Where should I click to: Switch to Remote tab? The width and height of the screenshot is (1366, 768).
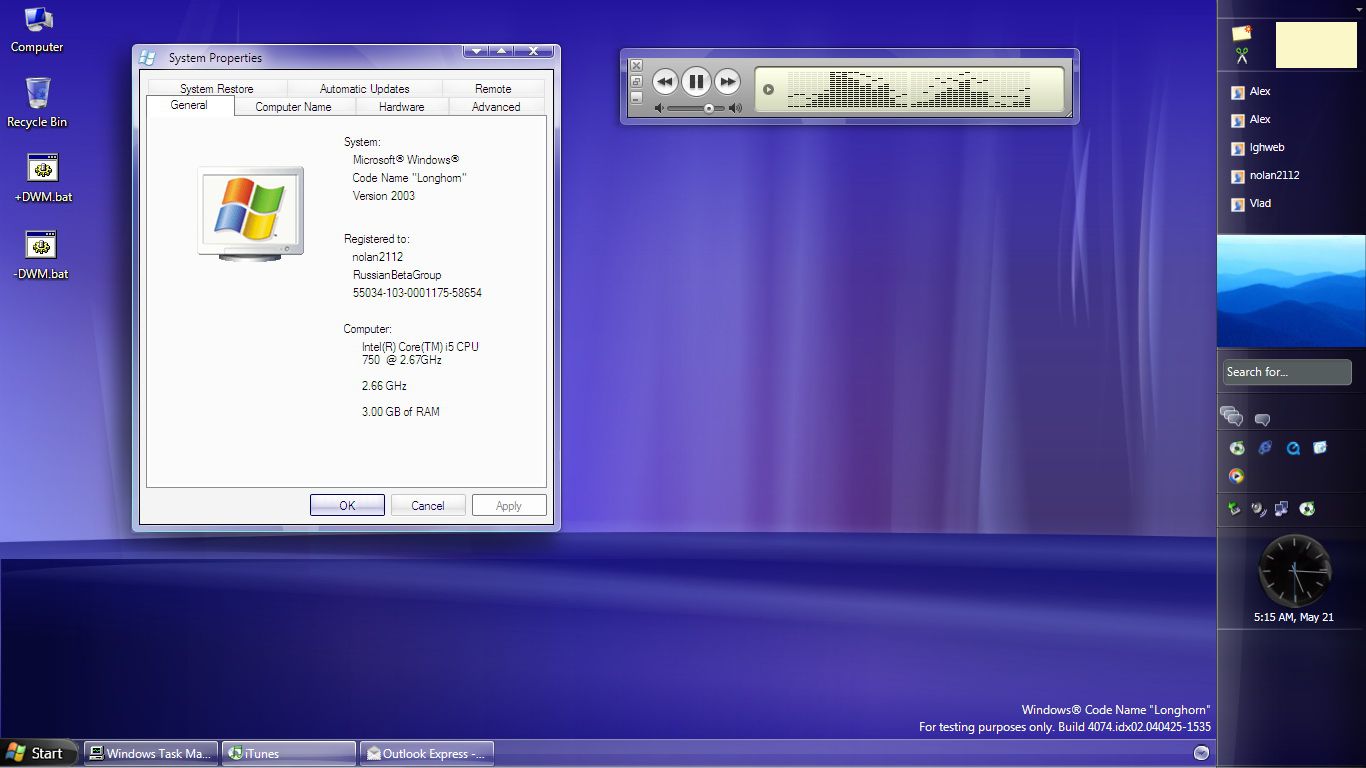click(493, 88)
